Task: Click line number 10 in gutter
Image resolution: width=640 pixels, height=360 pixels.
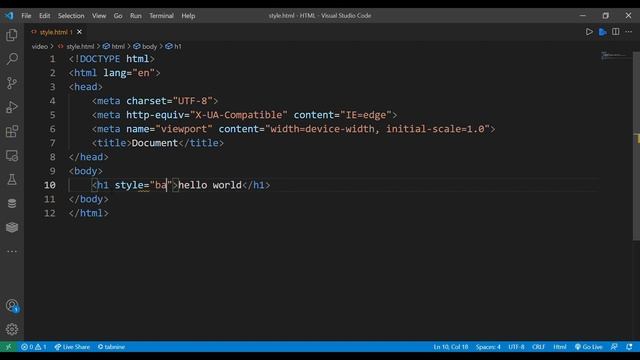Action: point(50,185)
